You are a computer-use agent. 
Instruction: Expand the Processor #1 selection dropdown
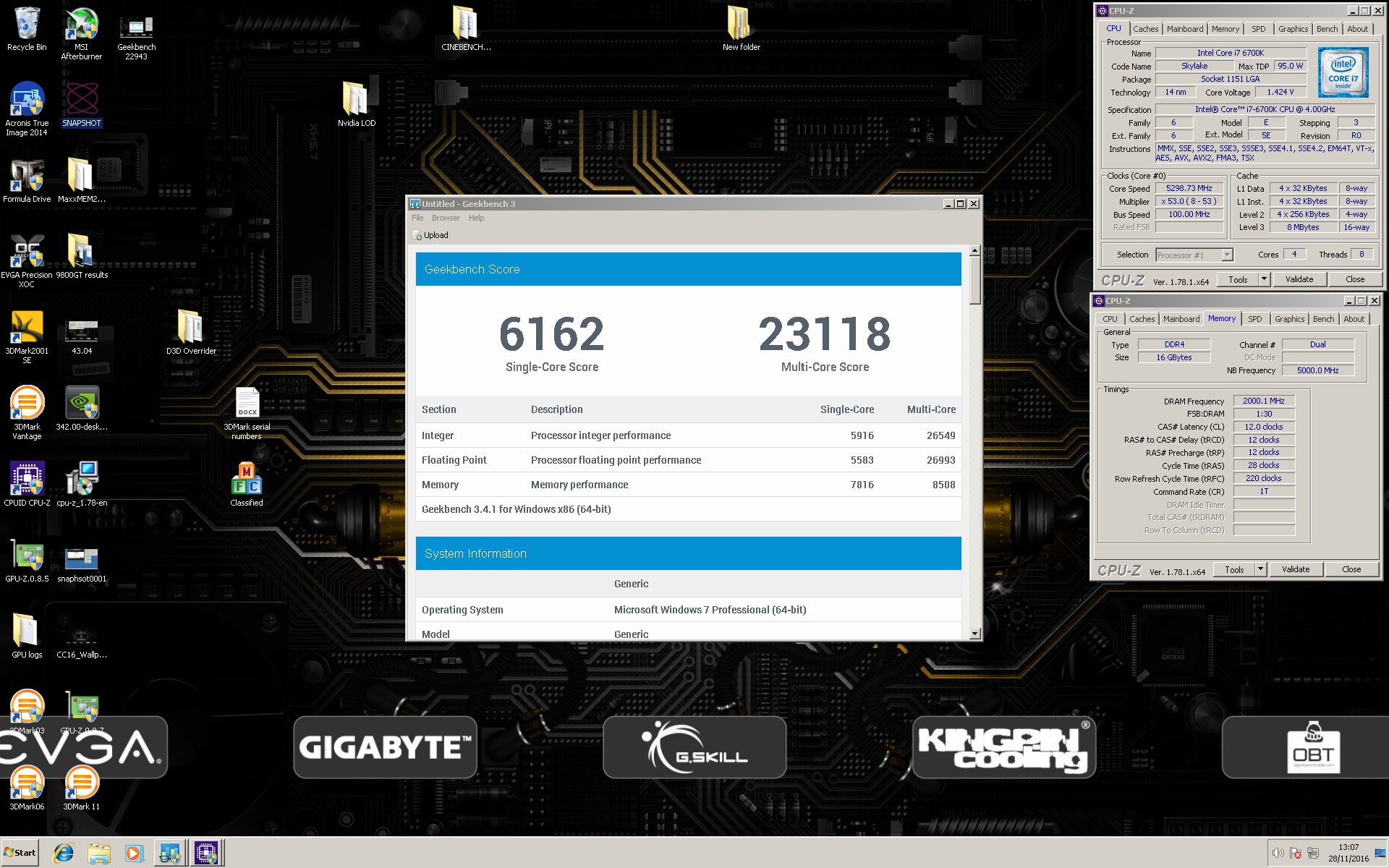pyautogui.click(x=1228, y=255)
